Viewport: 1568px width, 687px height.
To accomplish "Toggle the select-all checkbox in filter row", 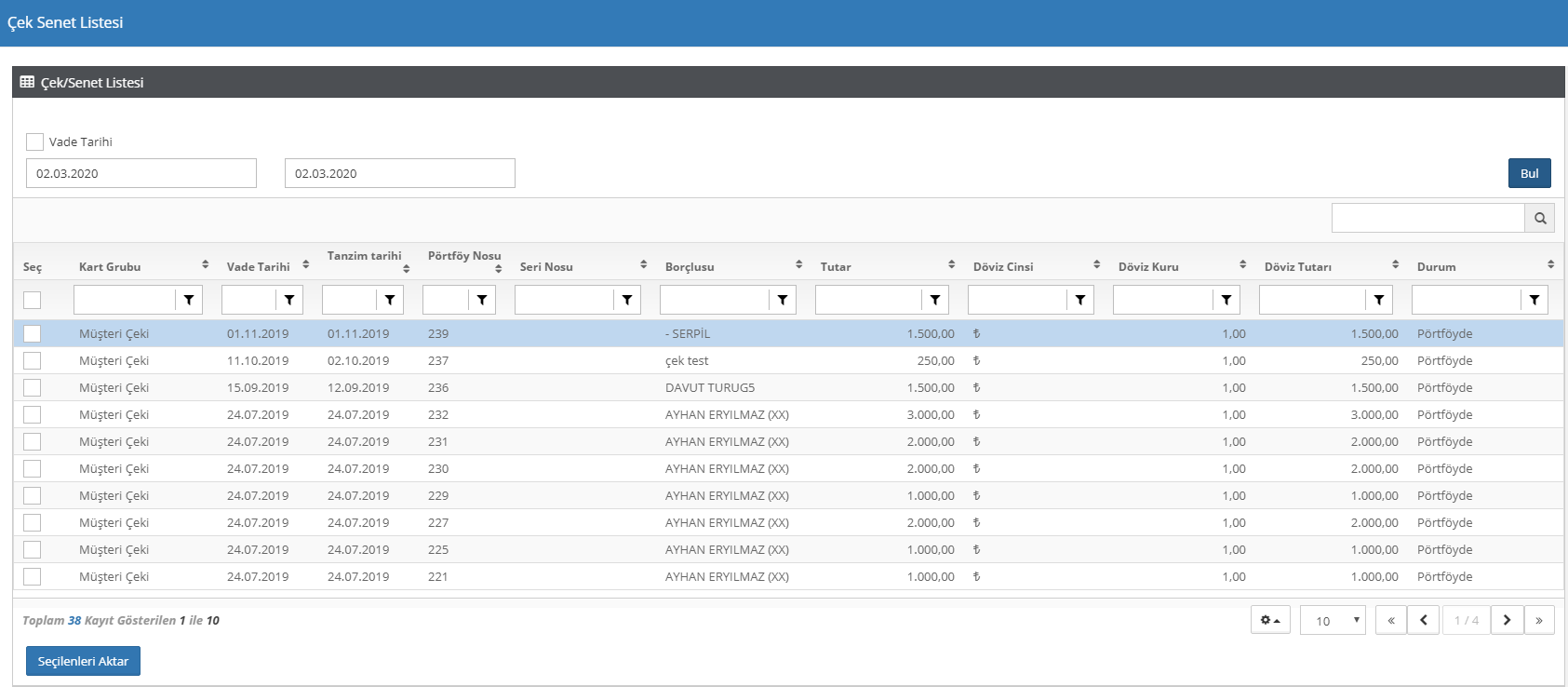I will point(33,300).
